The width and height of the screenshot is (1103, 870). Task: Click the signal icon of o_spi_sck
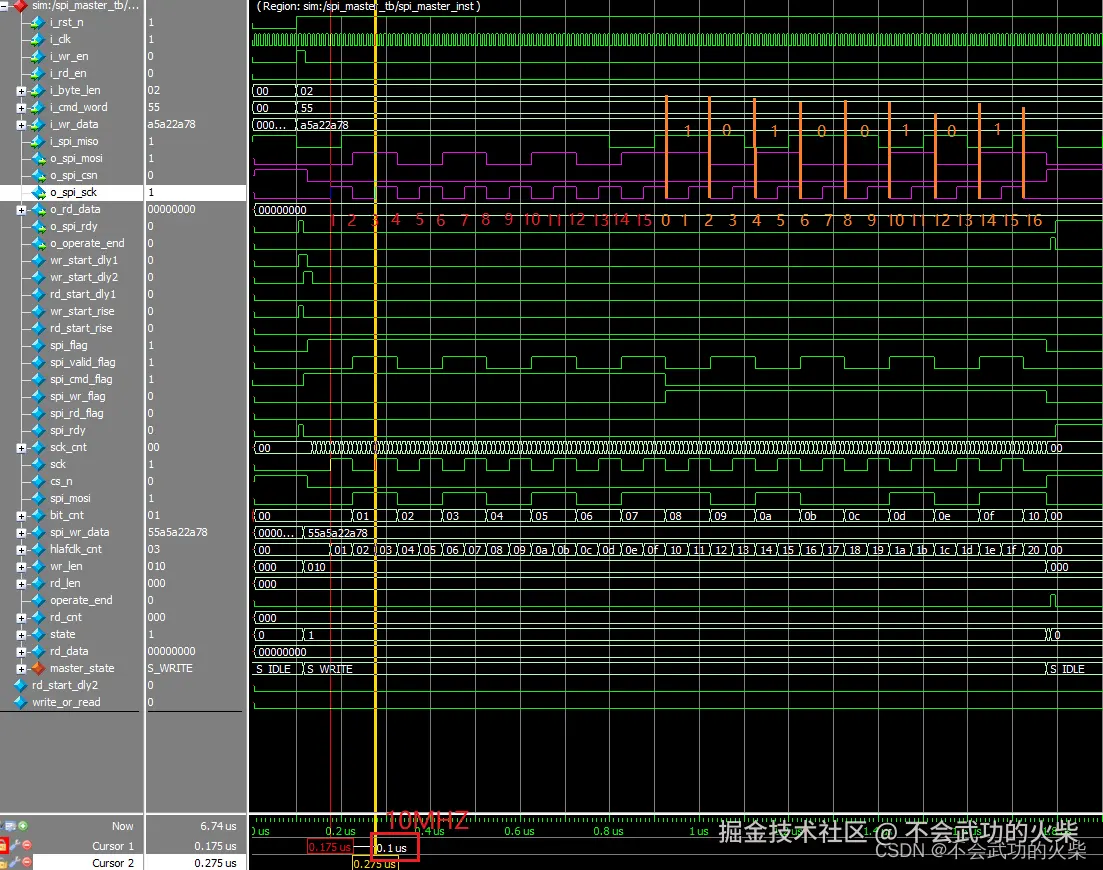tap(38, 192)
